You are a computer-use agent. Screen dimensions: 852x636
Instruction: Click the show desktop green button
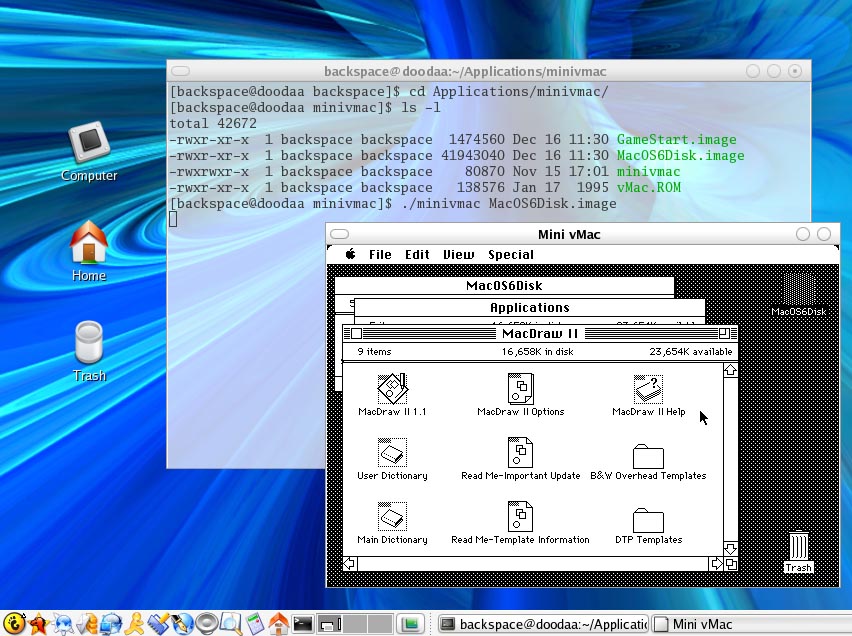pyautogui.click(x=410, y=623)
